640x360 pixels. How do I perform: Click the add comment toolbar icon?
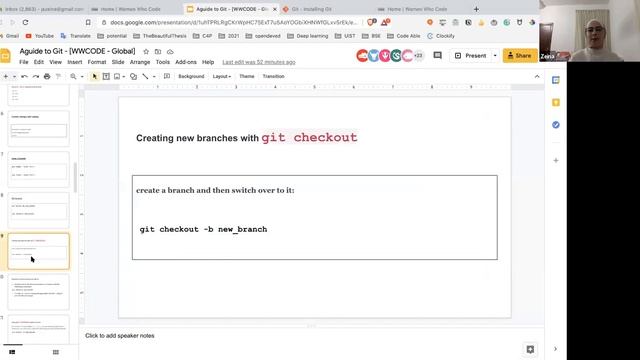click(x=167, y=76)
